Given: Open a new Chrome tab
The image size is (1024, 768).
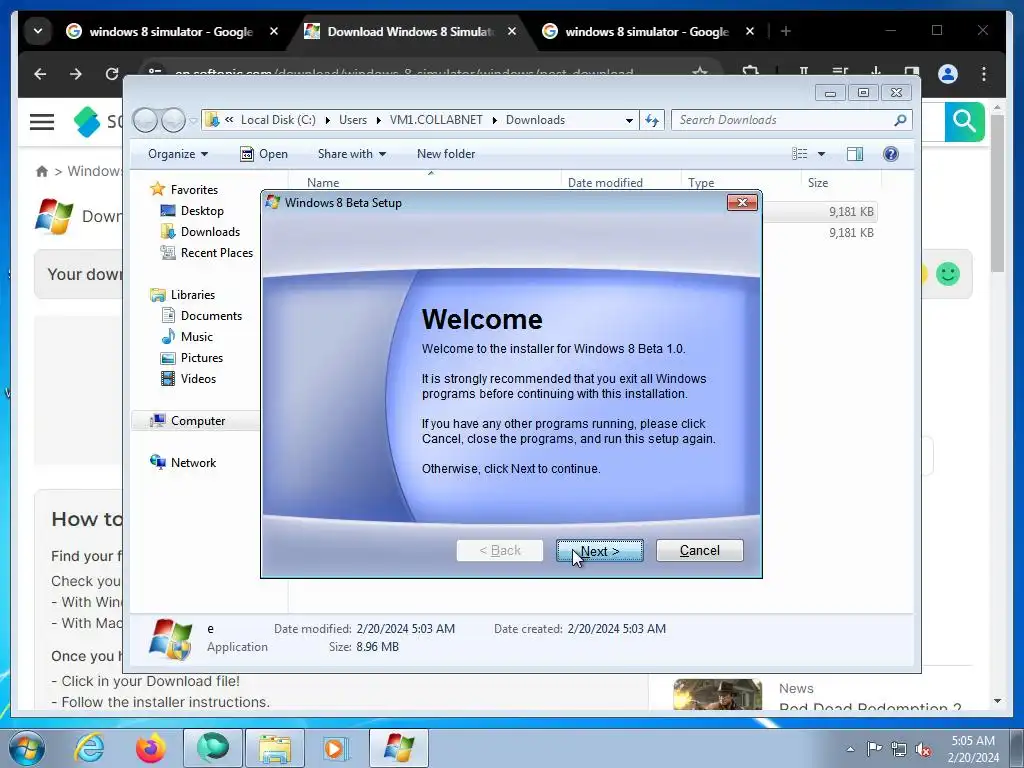Looking at the screenshot, I should pyautogui.click(x=786, y=31).
